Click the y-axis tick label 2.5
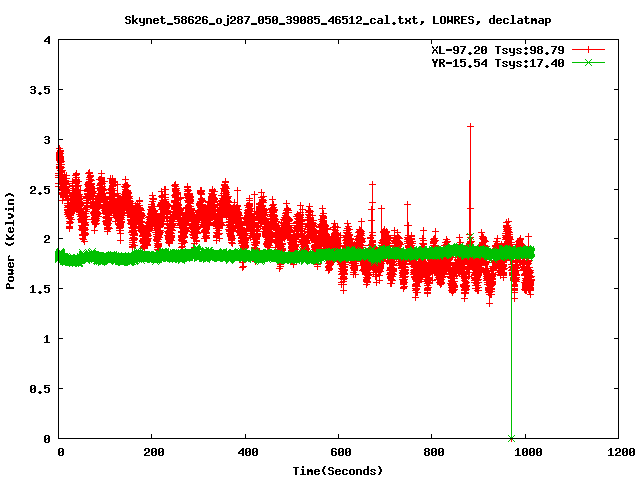Screen dimensions: 640x480 [40, 190]
